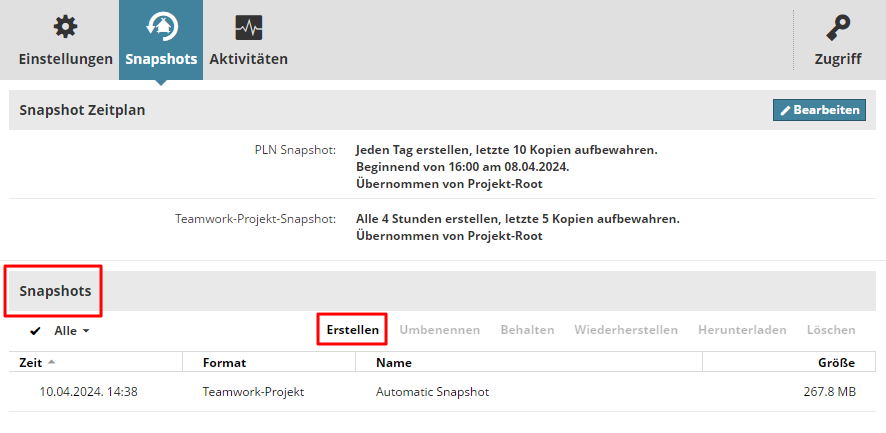Click the Behalten action
Image resolution: width=886 pixels, height=433 pixels.
(x=527, y=330)
